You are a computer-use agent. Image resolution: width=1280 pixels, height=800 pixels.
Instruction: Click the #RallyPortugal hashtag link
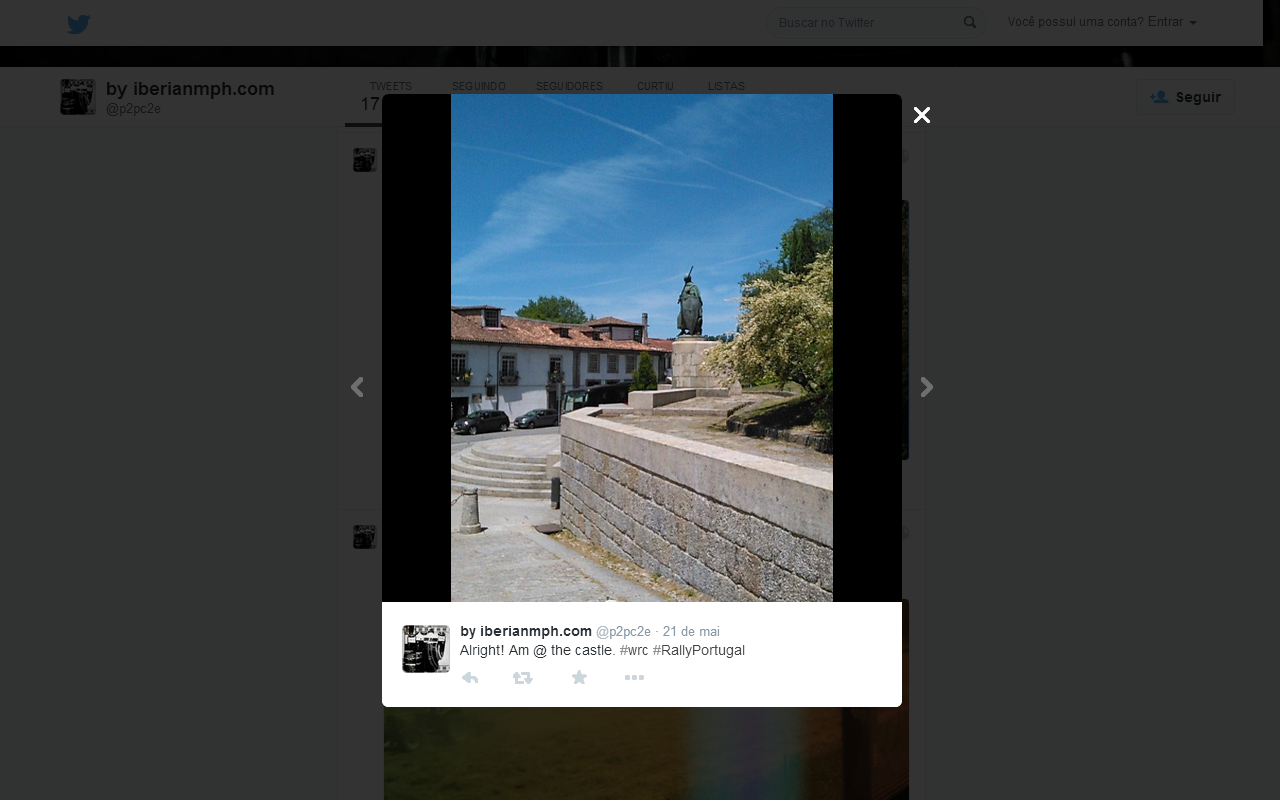pos(698,650)
